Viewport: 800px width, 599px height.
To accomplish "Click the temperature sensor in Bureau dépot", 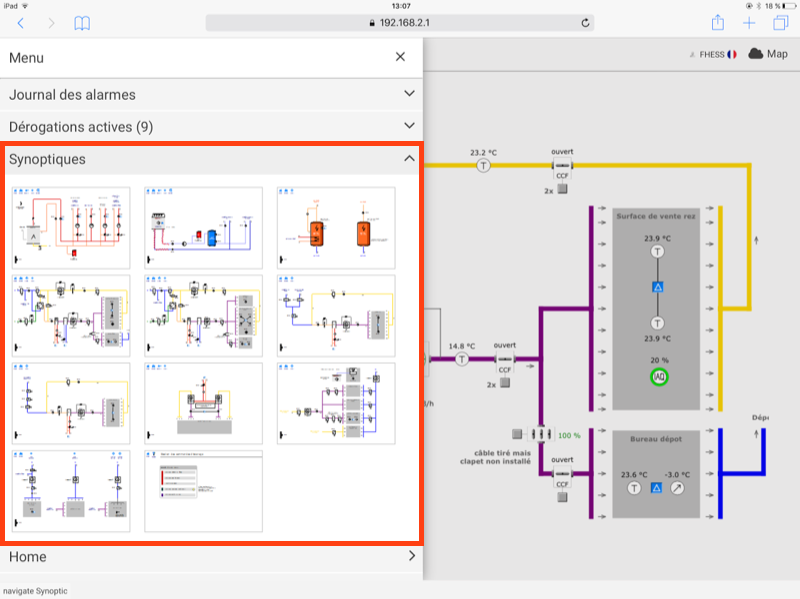I will pyautogui.click(x=634, y=488).
